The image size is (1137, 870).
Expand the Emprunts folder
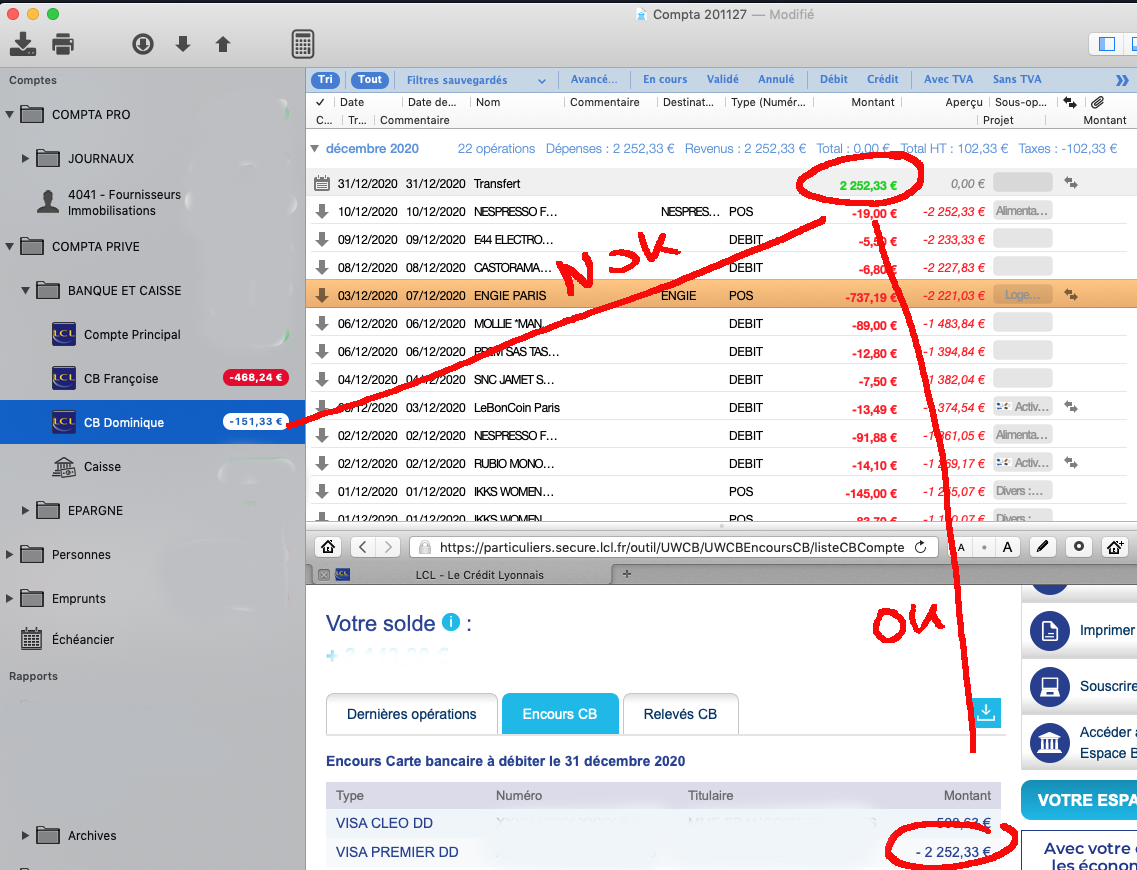pyautogui.click(x=9, y=598)
